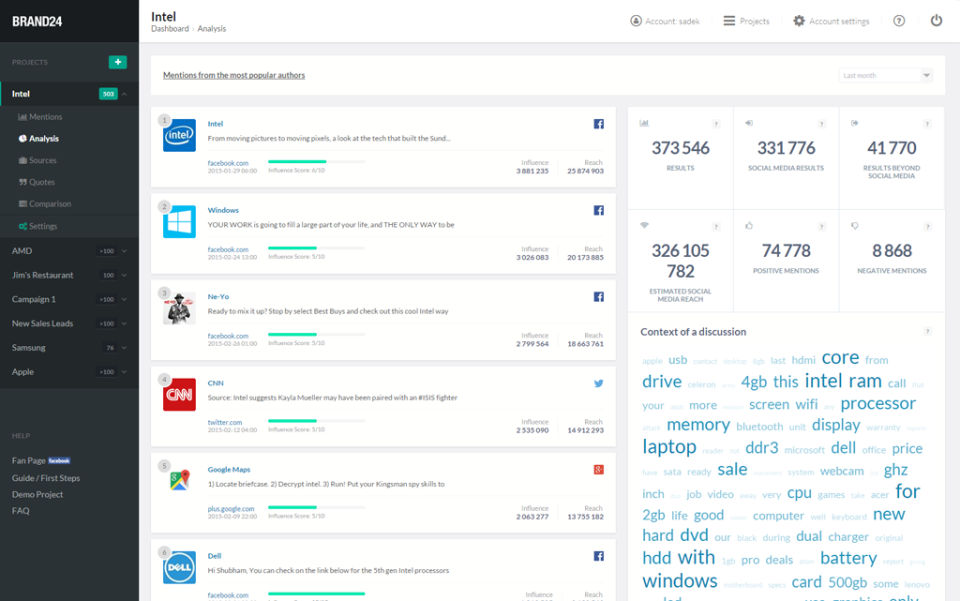960x601 pixels.
Task: Click thumbs up icon on Positive Mentions tile
Action: (x=749, y=225)
